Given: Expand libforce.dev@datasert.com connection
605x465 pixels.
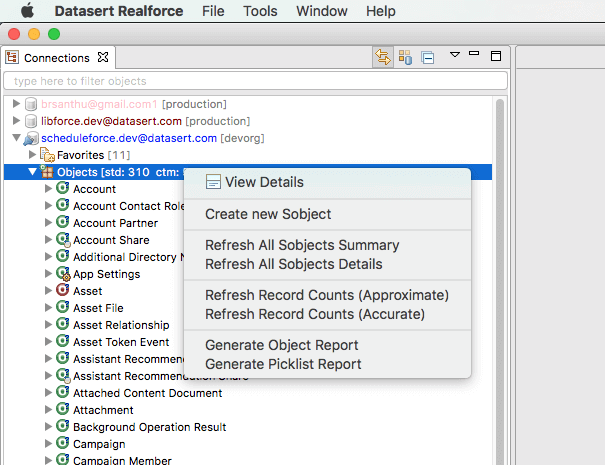Looking at the screenshot, I should pyautogui.click(x=16, y=120).
